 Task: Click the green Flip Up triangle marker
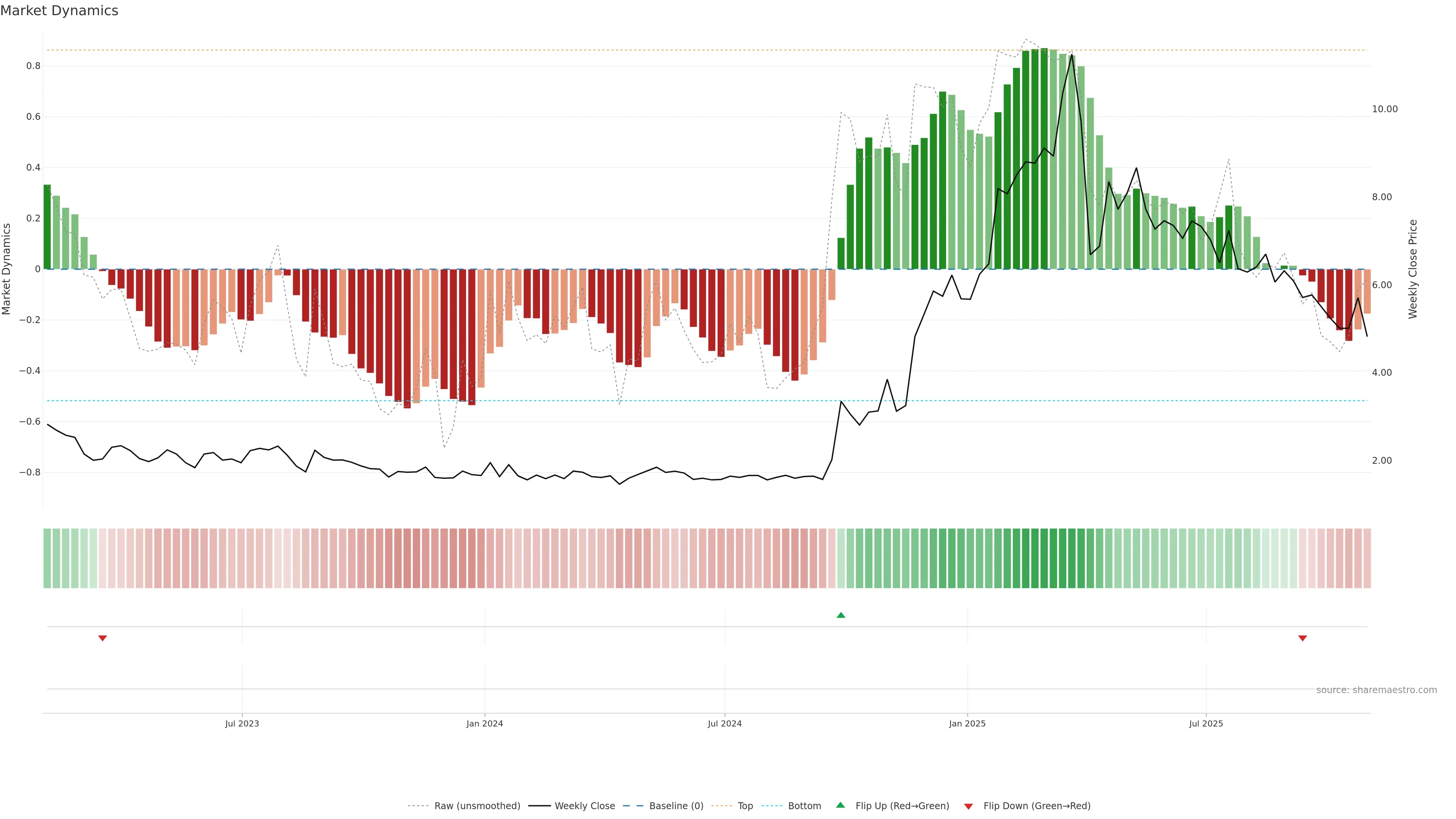click(841, 615)
